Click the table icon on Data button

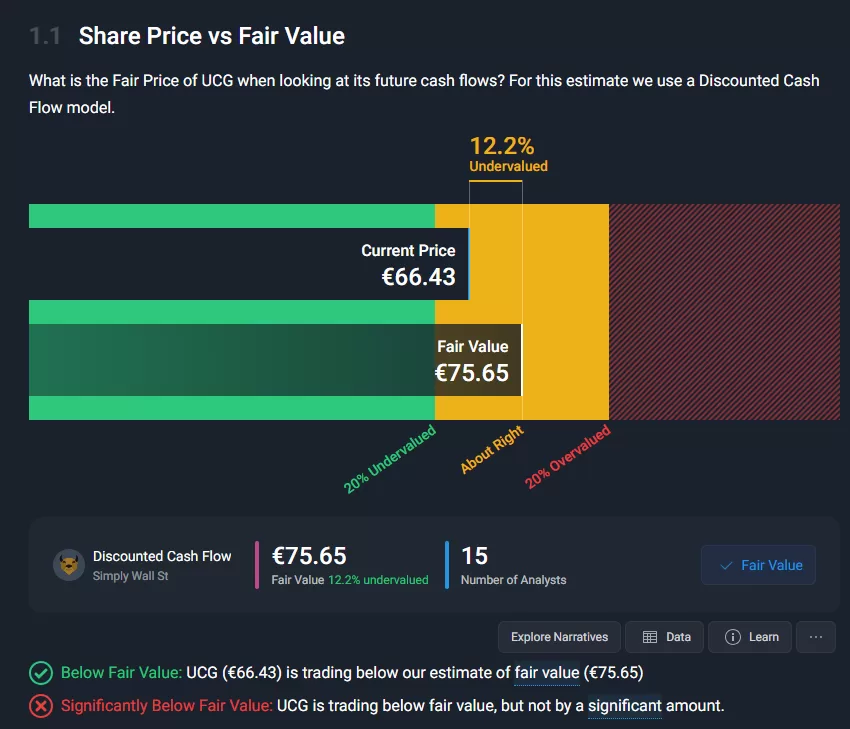point(650,637)
